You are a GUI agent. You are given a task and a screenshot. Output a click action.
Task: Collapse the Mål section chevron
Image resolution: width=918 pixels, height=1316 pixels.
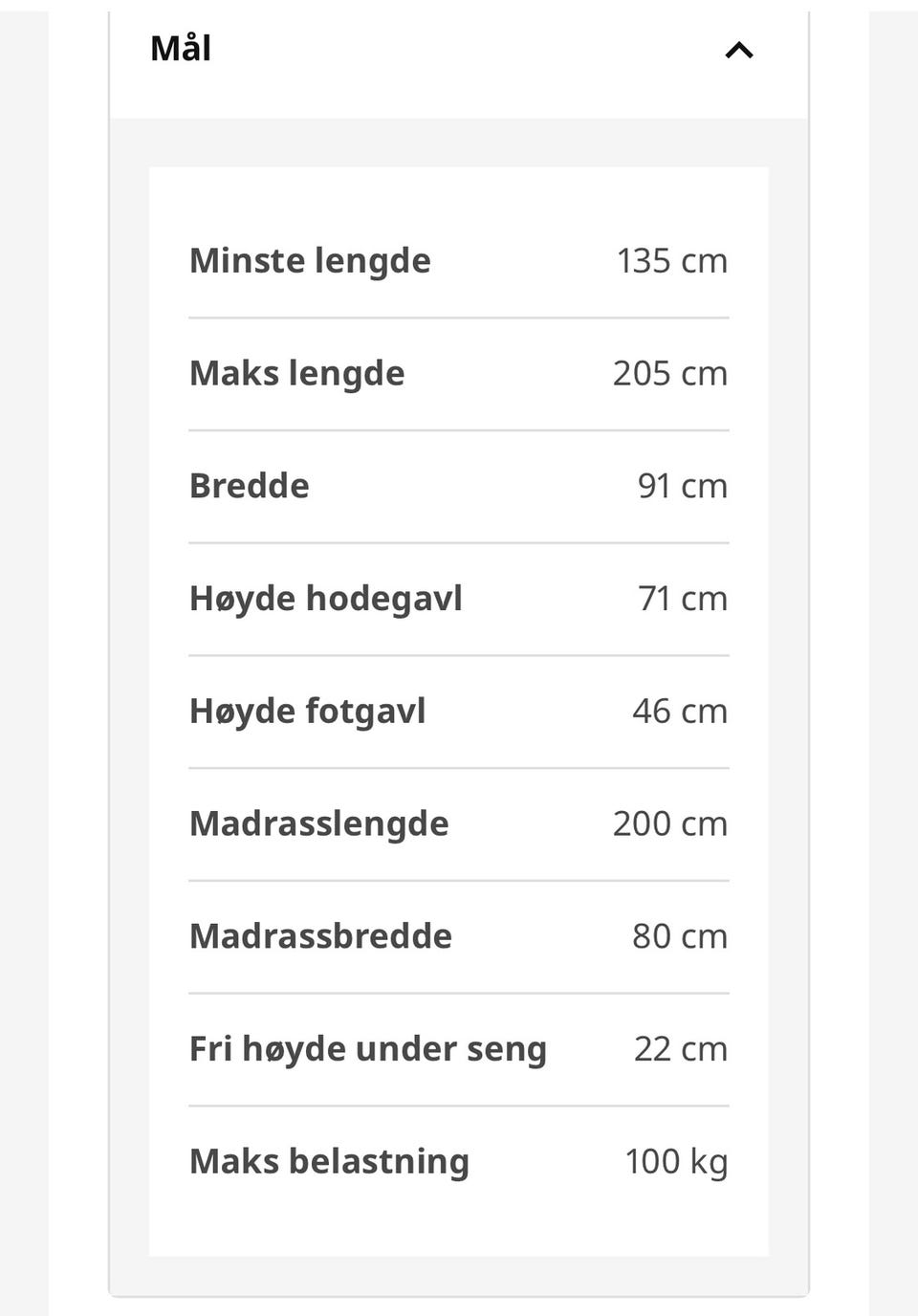click(x=739, y=51)
